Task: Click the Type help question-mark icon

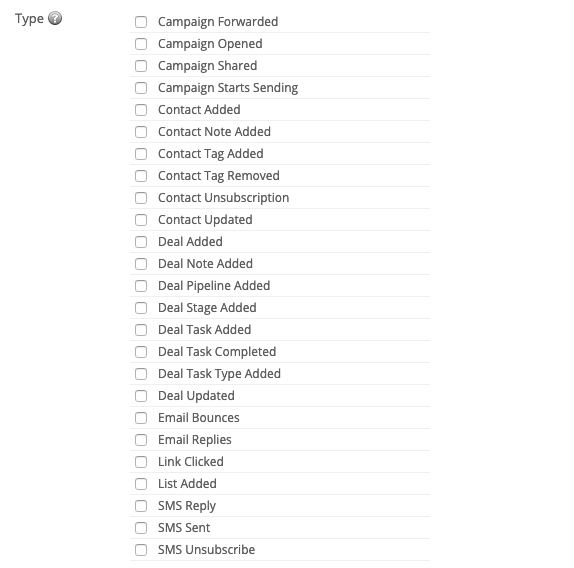Action: coord(55,18)
